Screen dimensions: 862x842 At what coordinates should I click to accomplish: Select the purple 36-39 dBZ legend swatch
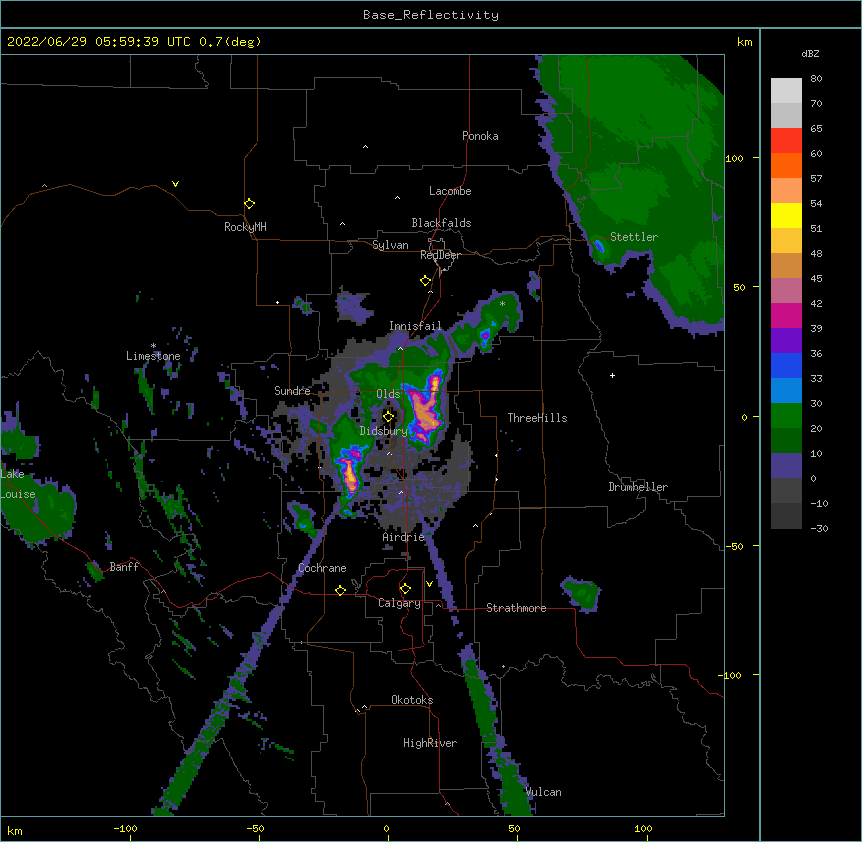786,341
